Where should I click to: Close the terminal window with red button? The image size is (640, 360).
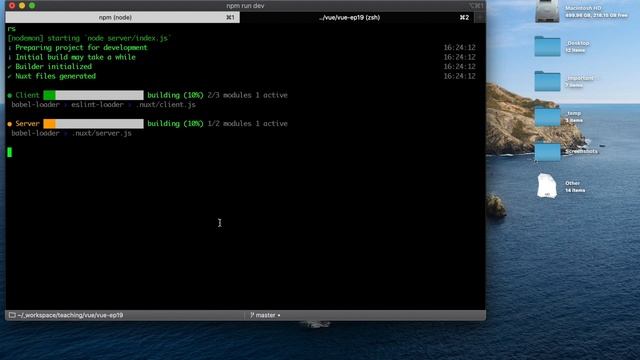click(x=12, y=5)
